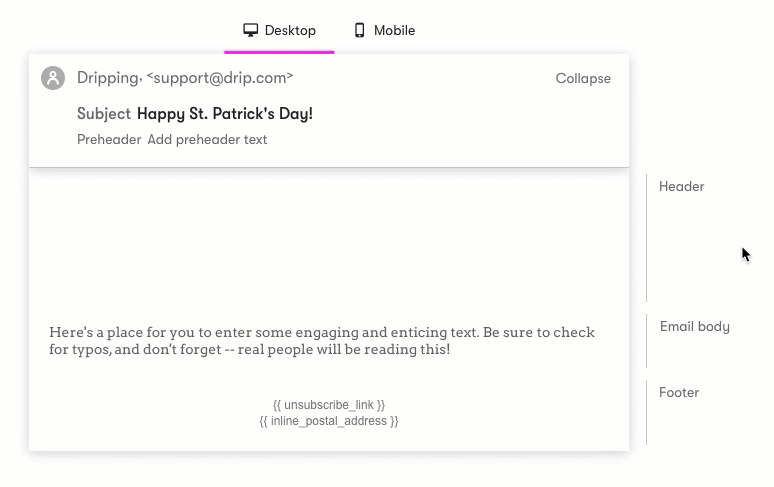
Task: Click the unsubscribe_link placeholder in footer
Action: click(329, 405)
